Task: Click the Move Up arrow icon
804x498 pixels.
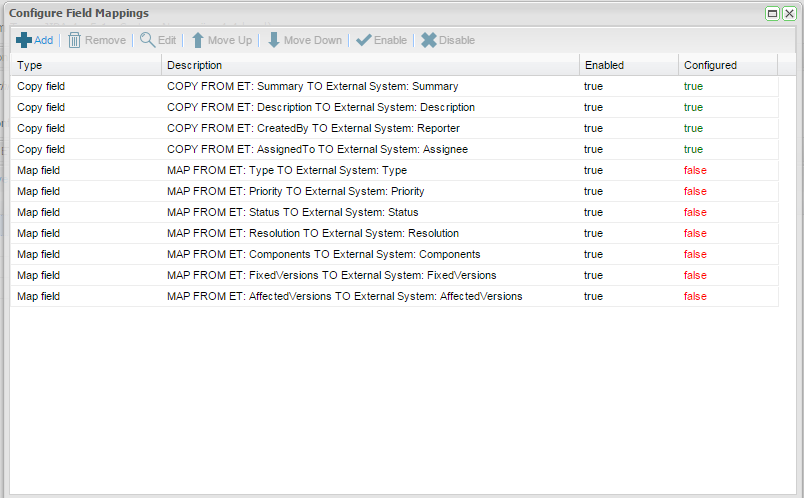Action: coord(198,40)
